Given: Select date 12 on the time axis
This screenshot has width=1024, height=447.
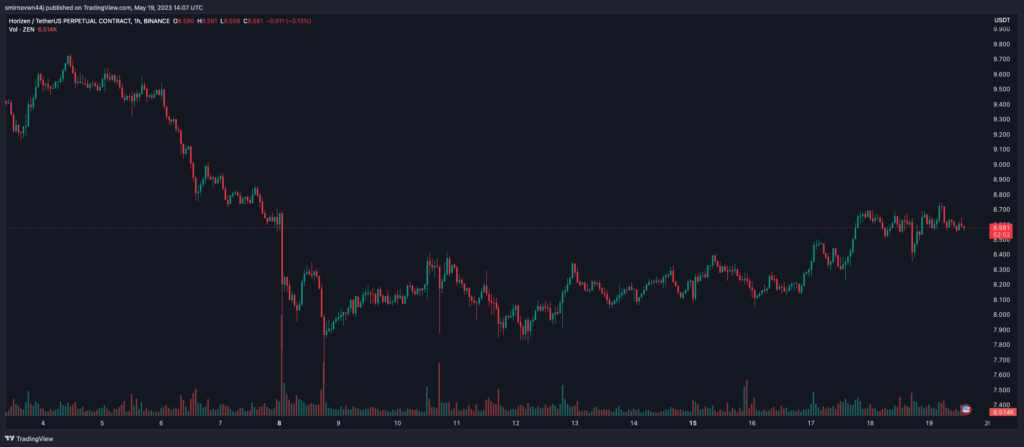Looking at the screenshot, I should pos(516,423).
